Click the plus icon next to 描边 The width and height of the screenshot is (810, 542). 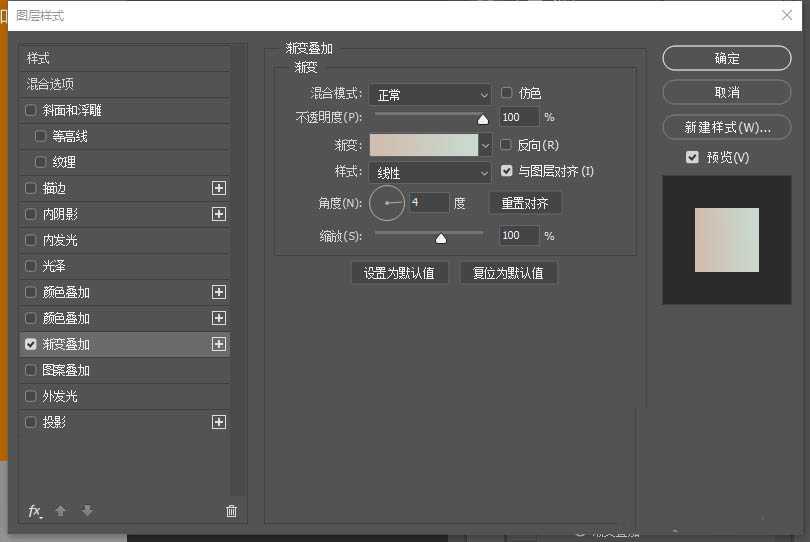[x=219, y=188]
